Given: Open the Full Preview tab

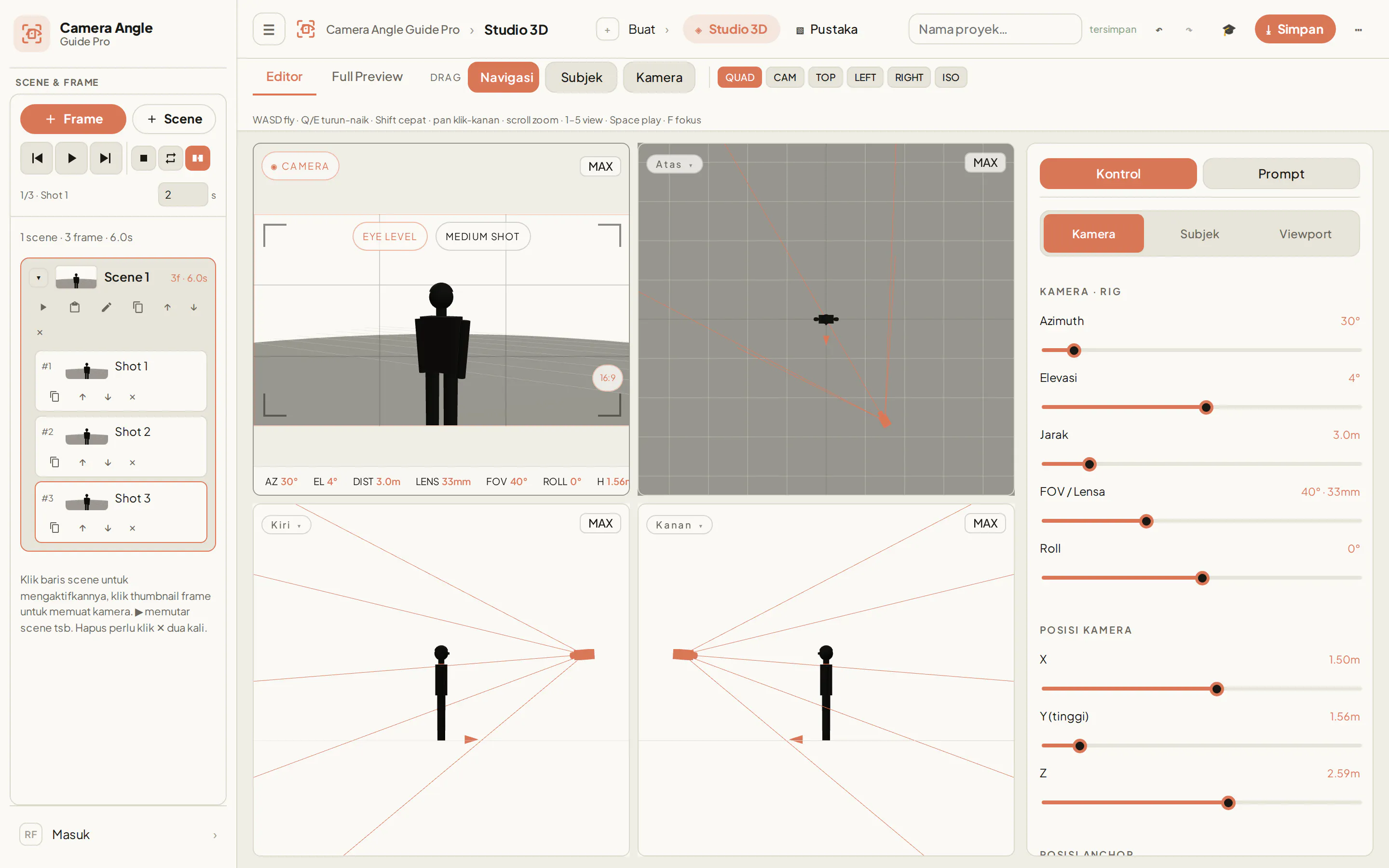Looking at the screenshot, I should (x=367, y=77).
